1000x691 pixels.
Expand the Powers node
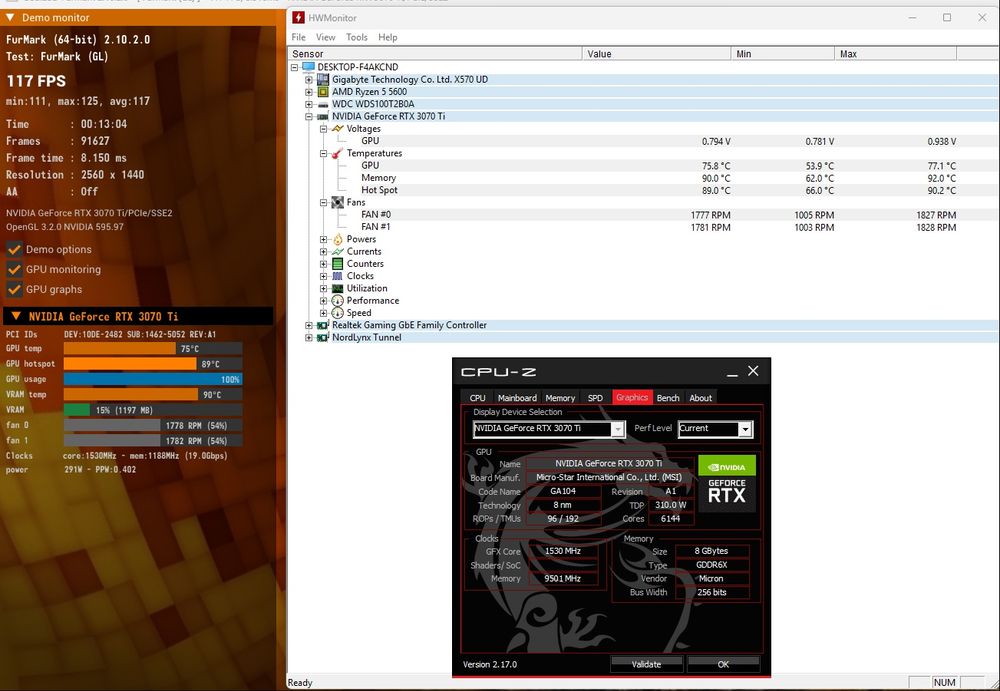[x=323, y=239]
